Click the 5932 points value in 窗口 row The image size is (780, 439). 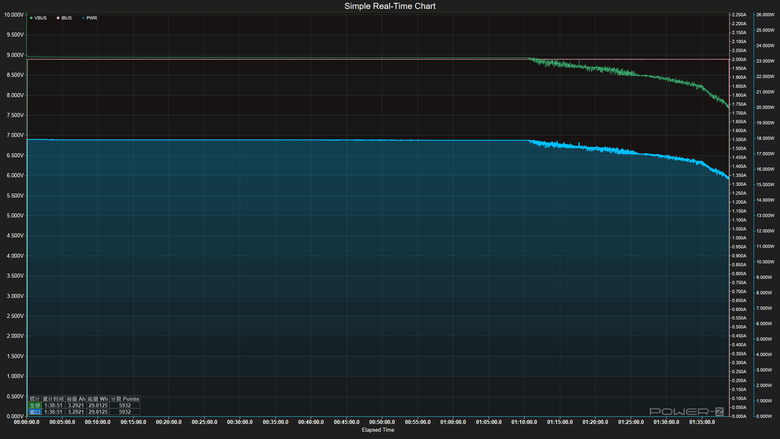click(125, 412)
